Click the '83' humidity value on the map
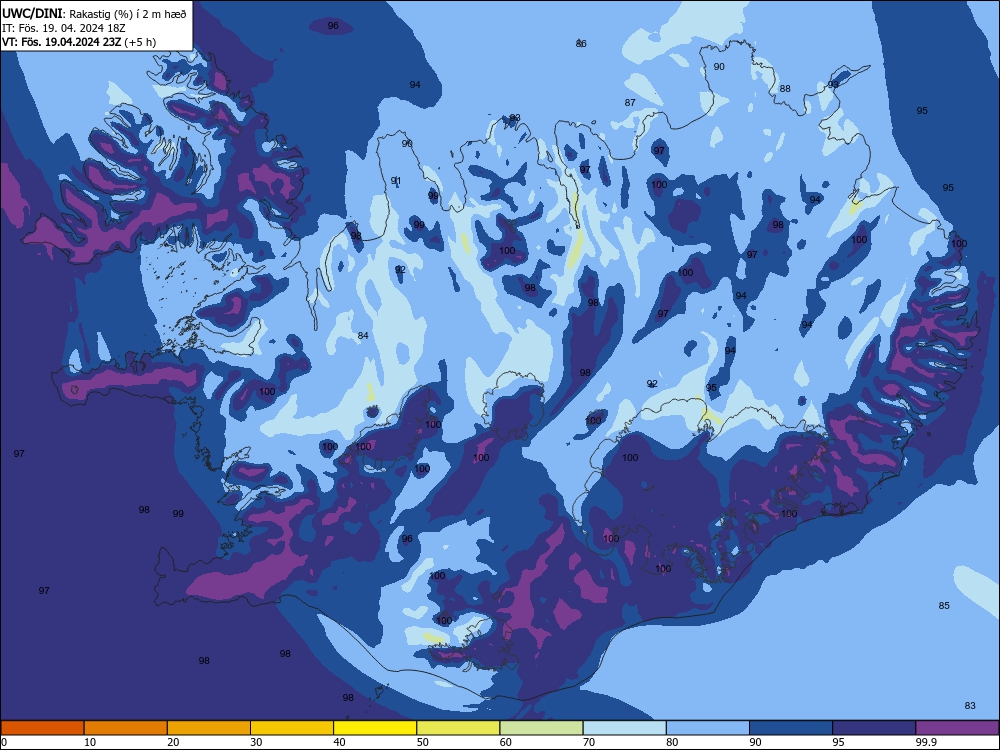This screenshot has height=750, width=1000. pos(970,705)
